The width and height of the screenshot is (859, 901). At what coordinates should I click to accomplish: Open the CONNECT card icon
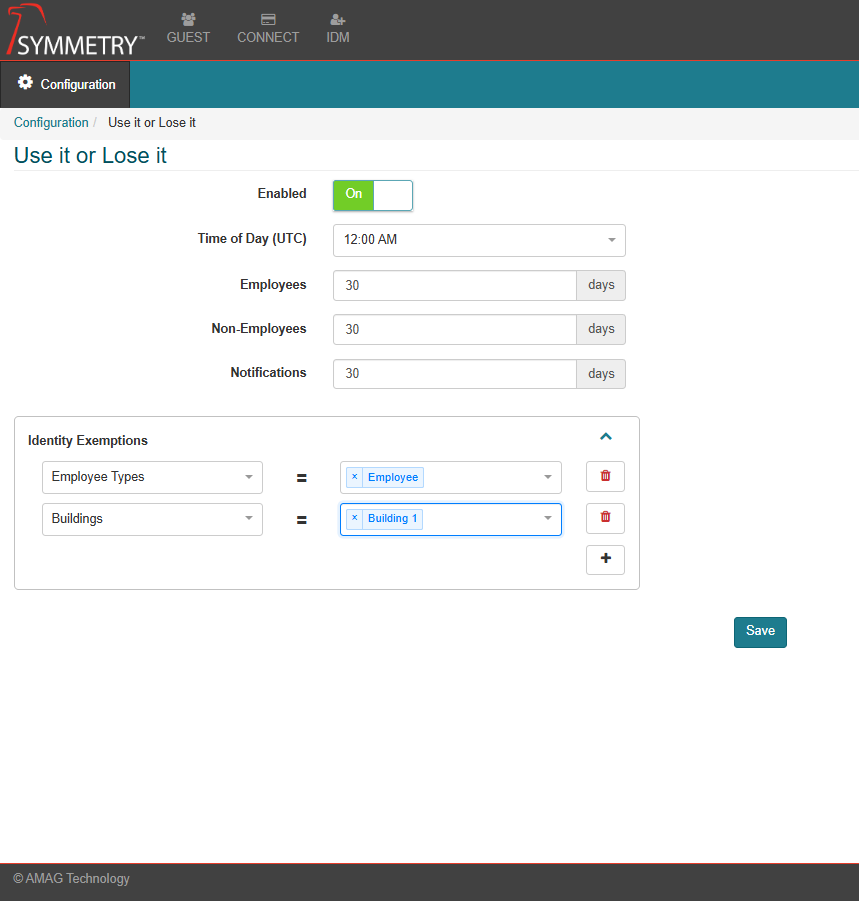(x=268, y=20)
